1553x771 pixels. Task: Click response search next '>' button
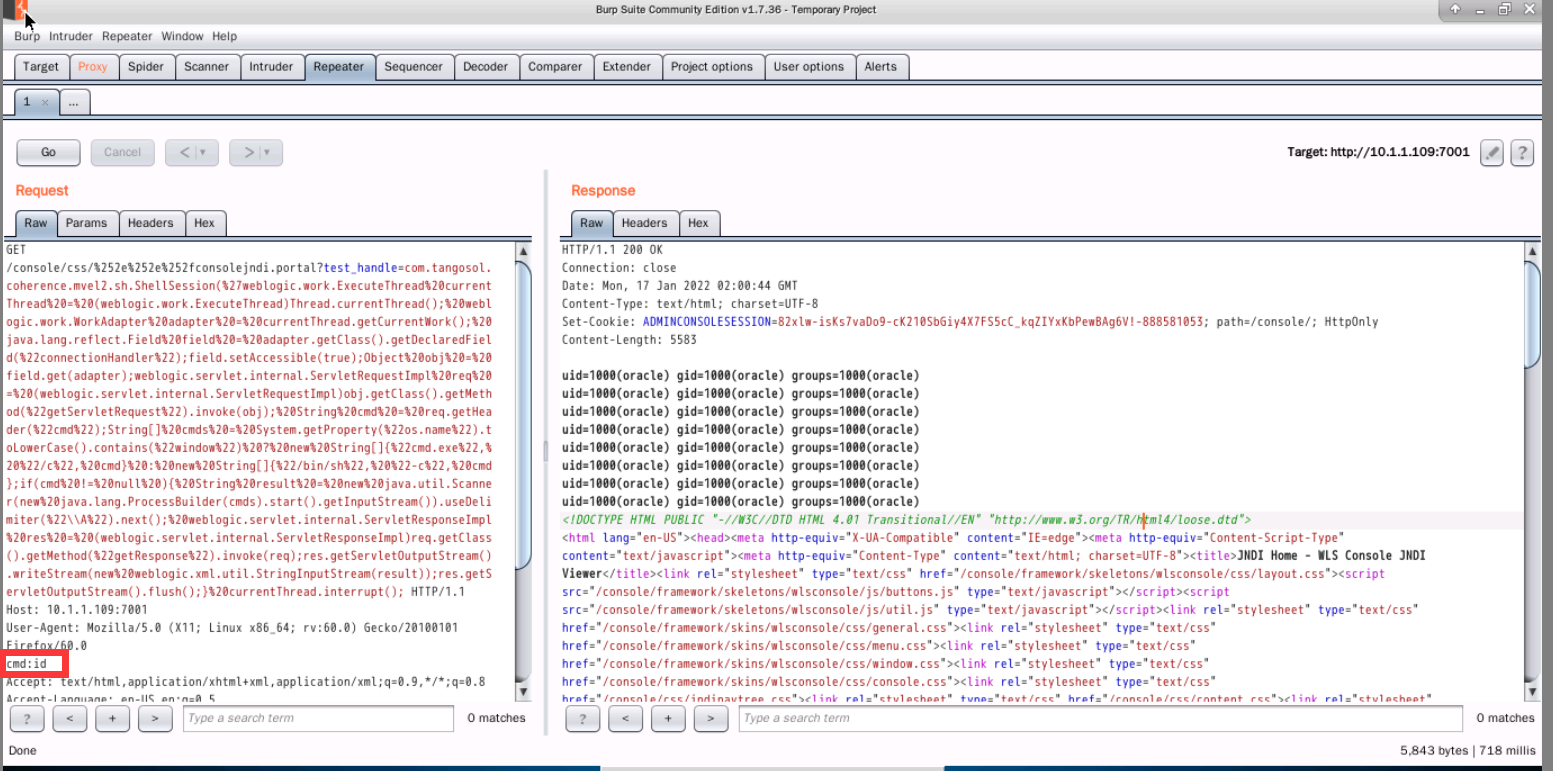coord(710,718)
